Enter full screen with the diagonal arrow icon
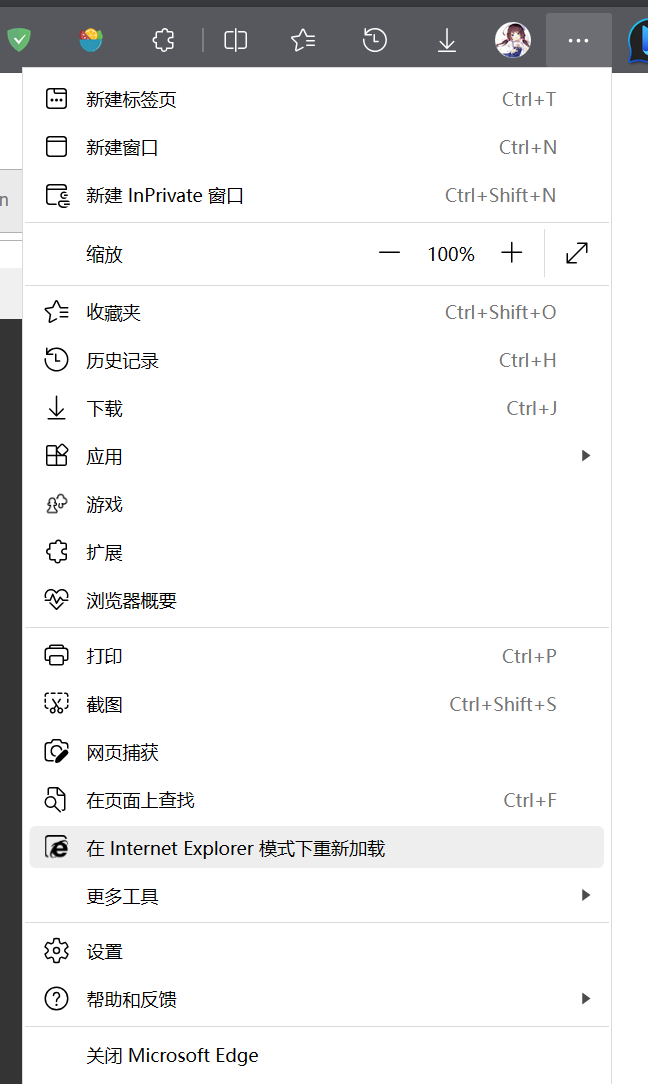 [577, 253]
